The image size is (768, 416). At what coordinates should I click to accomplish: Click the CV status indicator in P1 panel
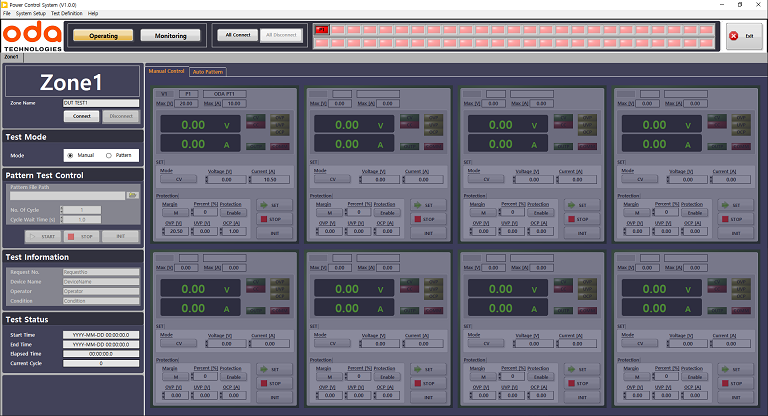click(256, 118)
